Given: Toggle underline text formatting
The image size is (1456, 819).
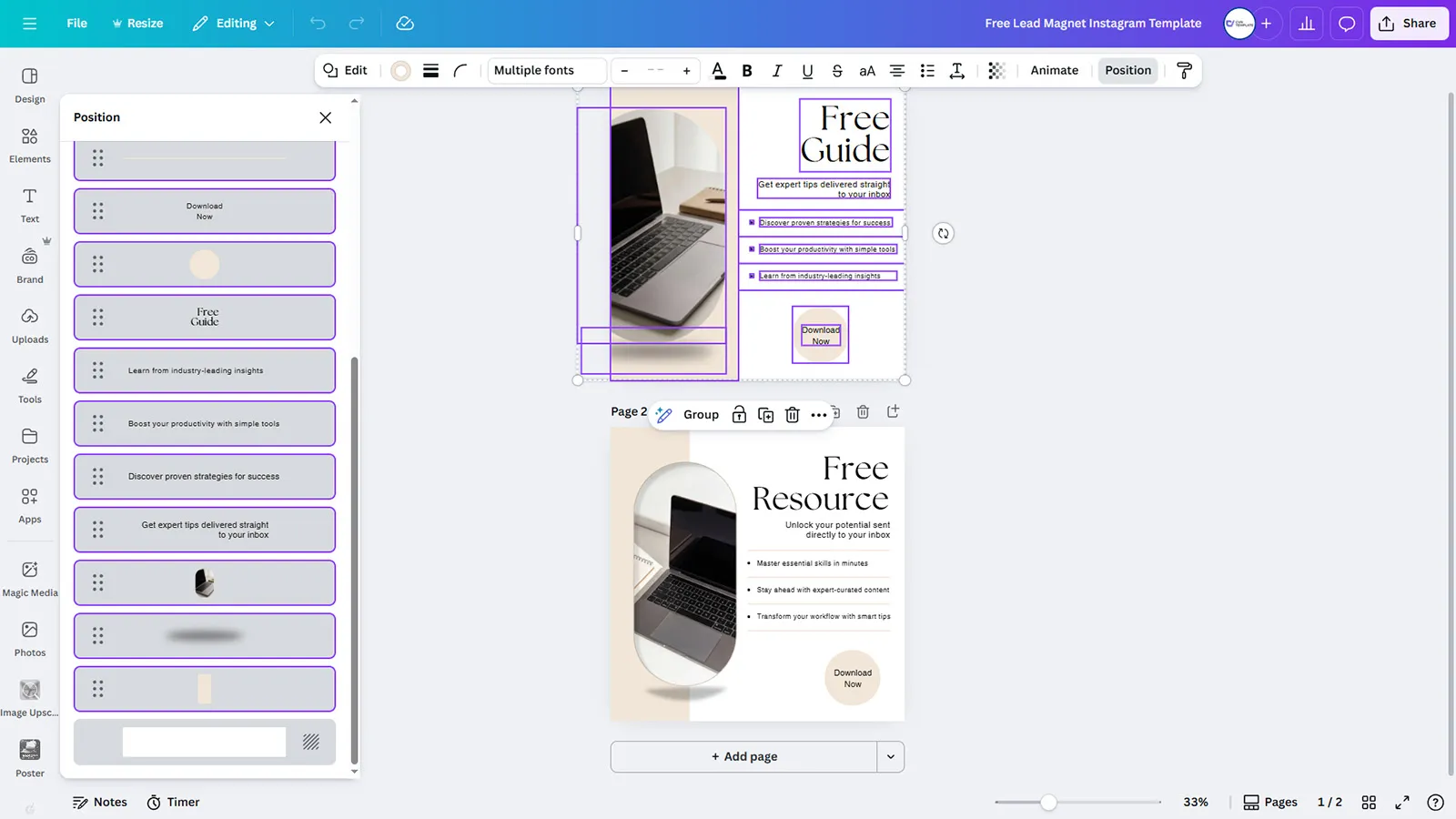Looking at the screenshot, I should point(807,71).
